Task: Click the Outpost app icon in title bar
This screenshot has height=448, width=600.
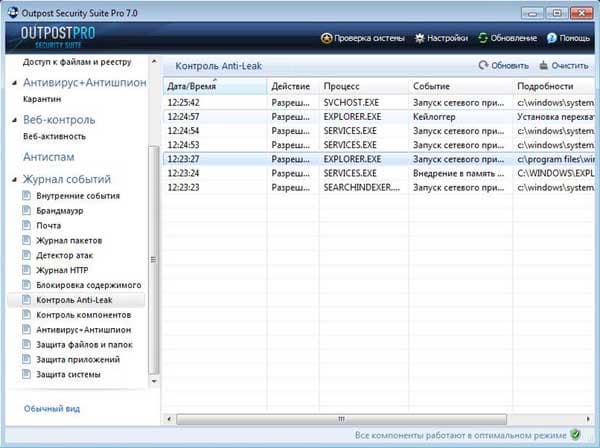Action: click(13, 12)
